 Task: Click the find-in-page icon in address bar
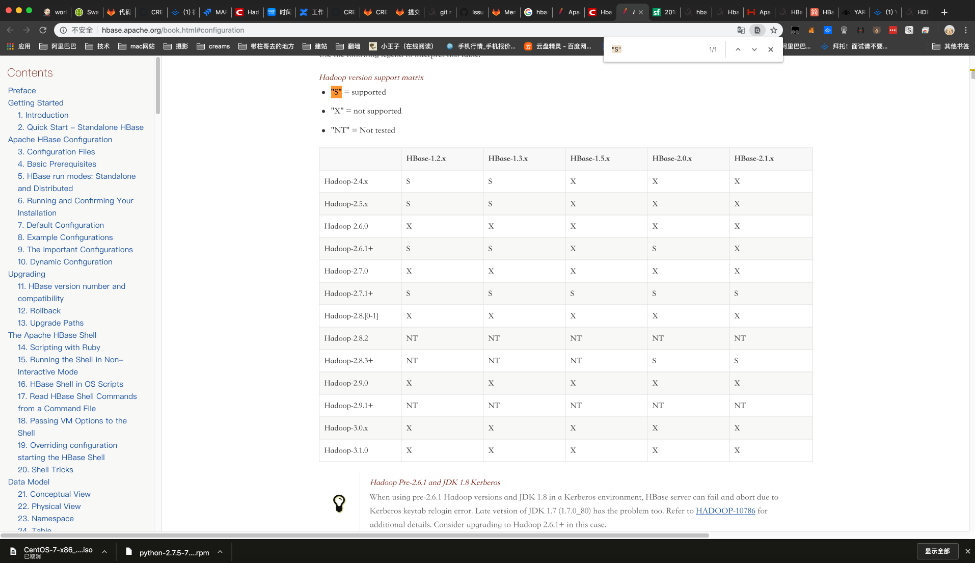click(757, 30)
